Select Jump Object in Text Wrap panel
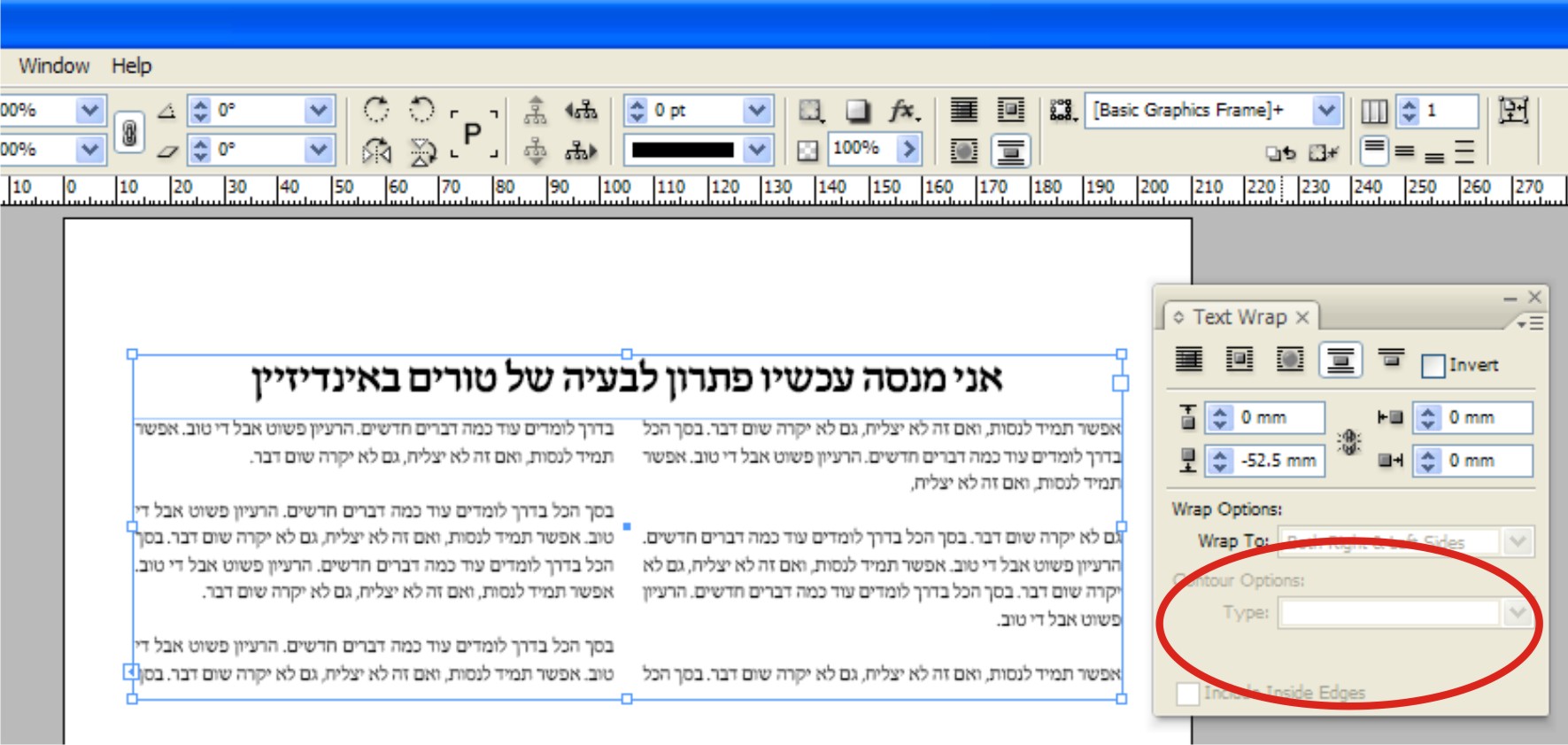 click(x=1340, y=360)
